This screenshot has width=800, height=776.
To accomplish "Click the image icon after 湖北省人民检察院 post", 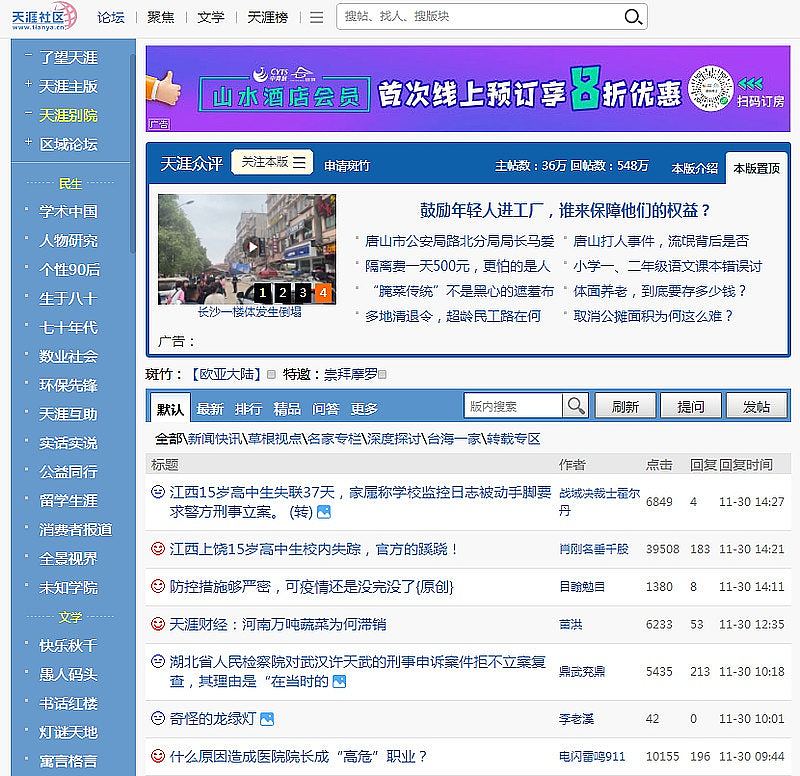I will pyautogui.click(x=339, y=681).
